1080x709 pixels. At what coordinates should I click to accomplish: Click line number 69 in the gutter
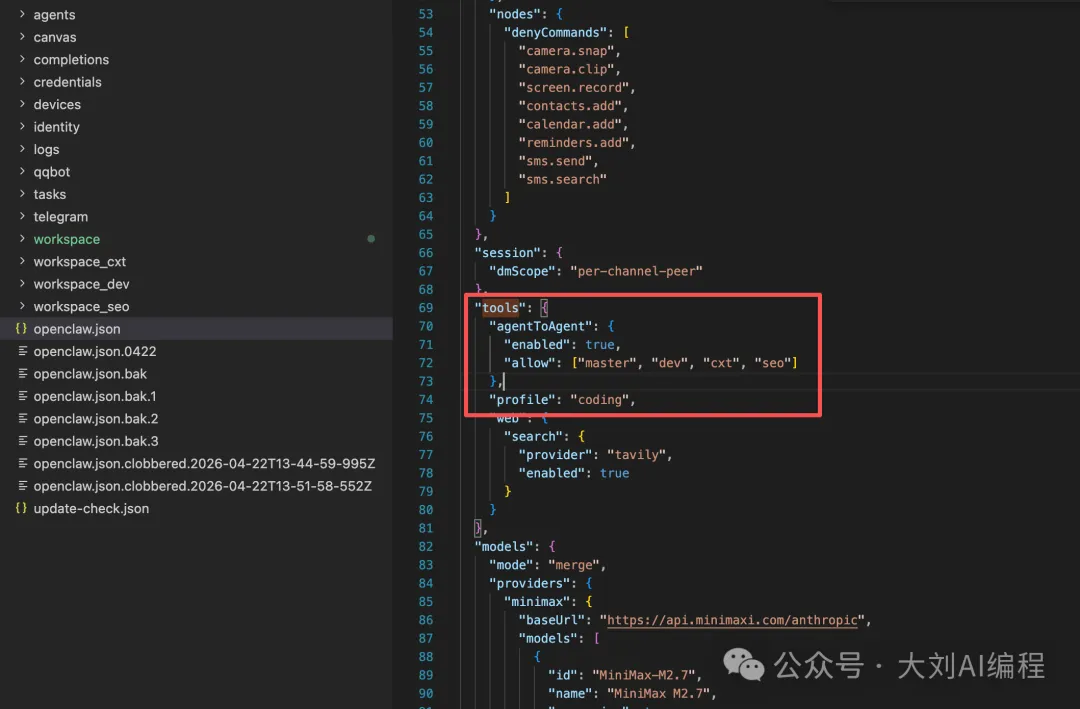(x=426, y=308)
